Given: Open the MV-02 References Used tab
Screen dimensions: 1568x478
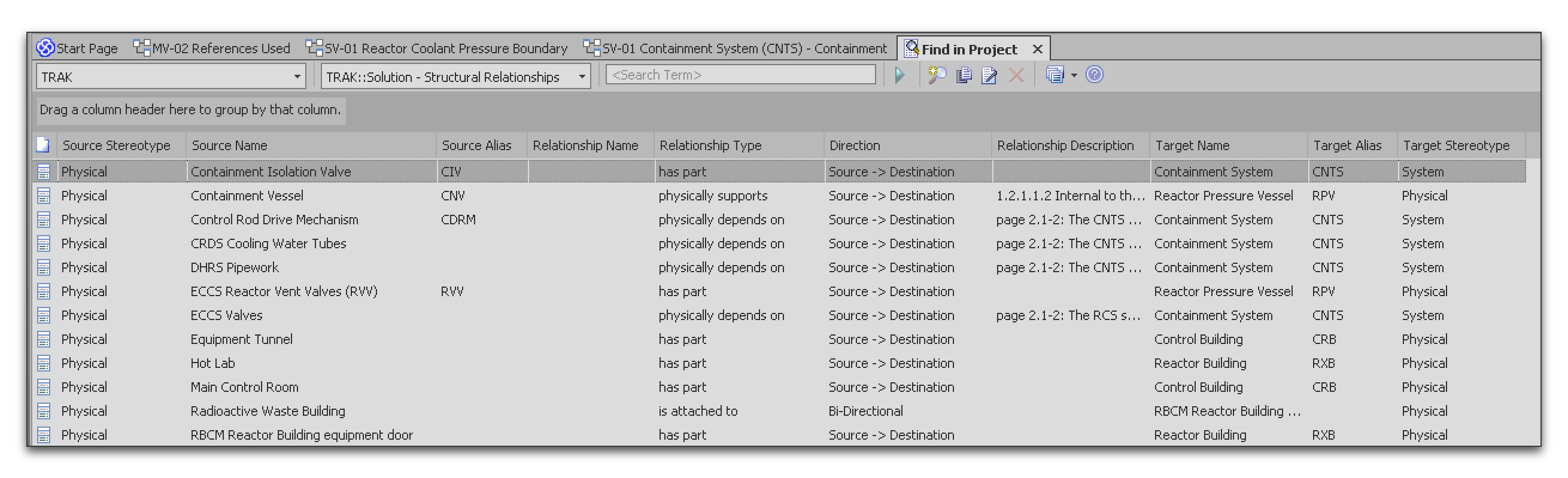Looking at the screenshot, I should click(x=212, y=48).
